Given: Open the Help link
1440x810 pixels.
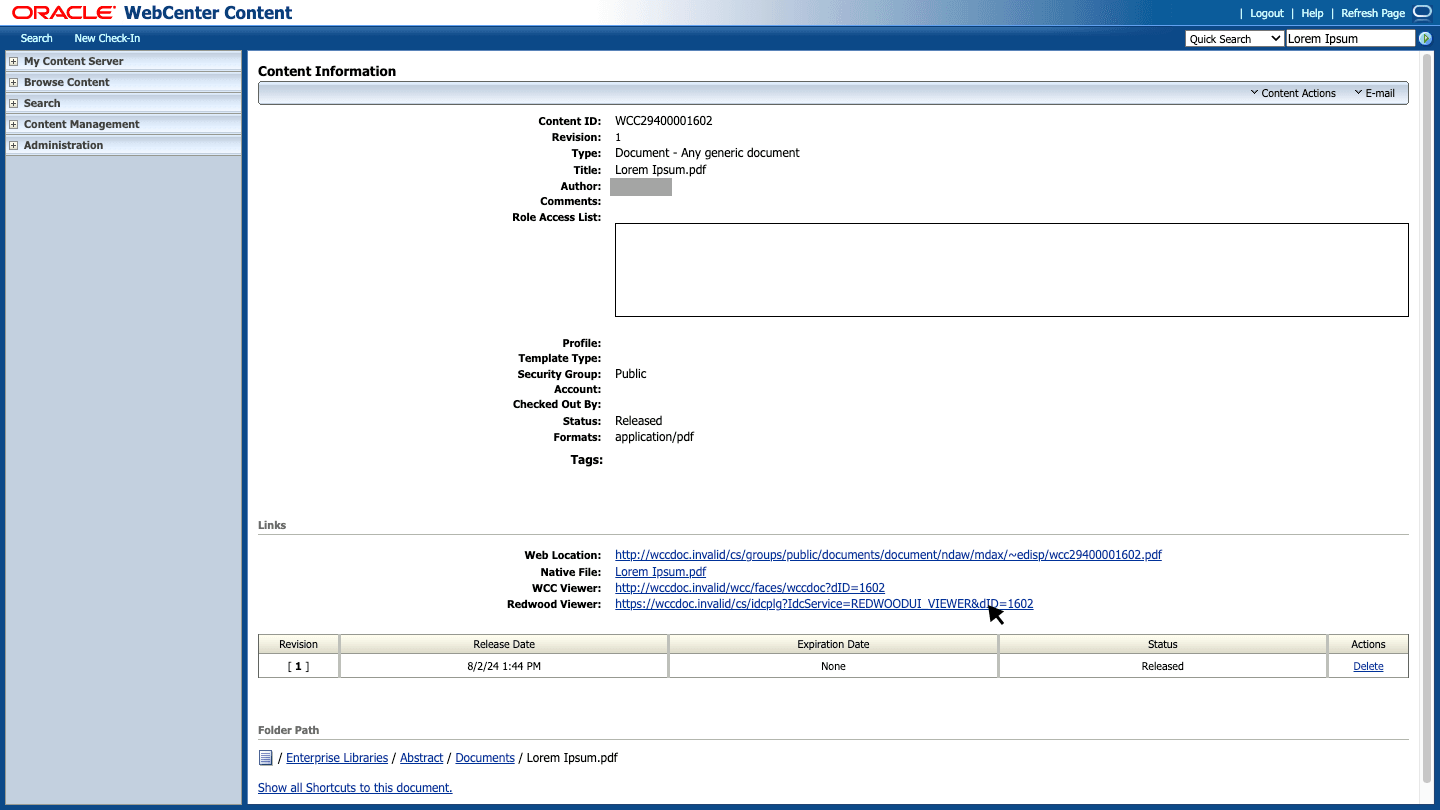Looking at the screenshot, I should 1312,13.
